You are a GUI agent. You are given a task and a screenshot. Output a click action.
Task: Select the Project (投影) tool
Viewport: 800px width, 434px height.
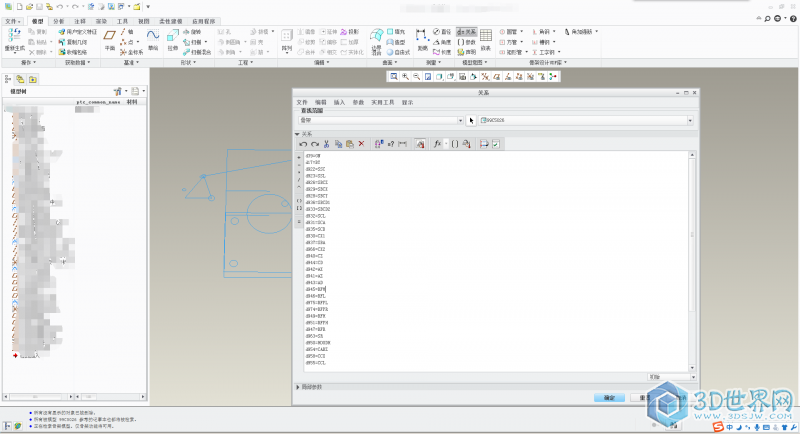click(x=349, y=32)
